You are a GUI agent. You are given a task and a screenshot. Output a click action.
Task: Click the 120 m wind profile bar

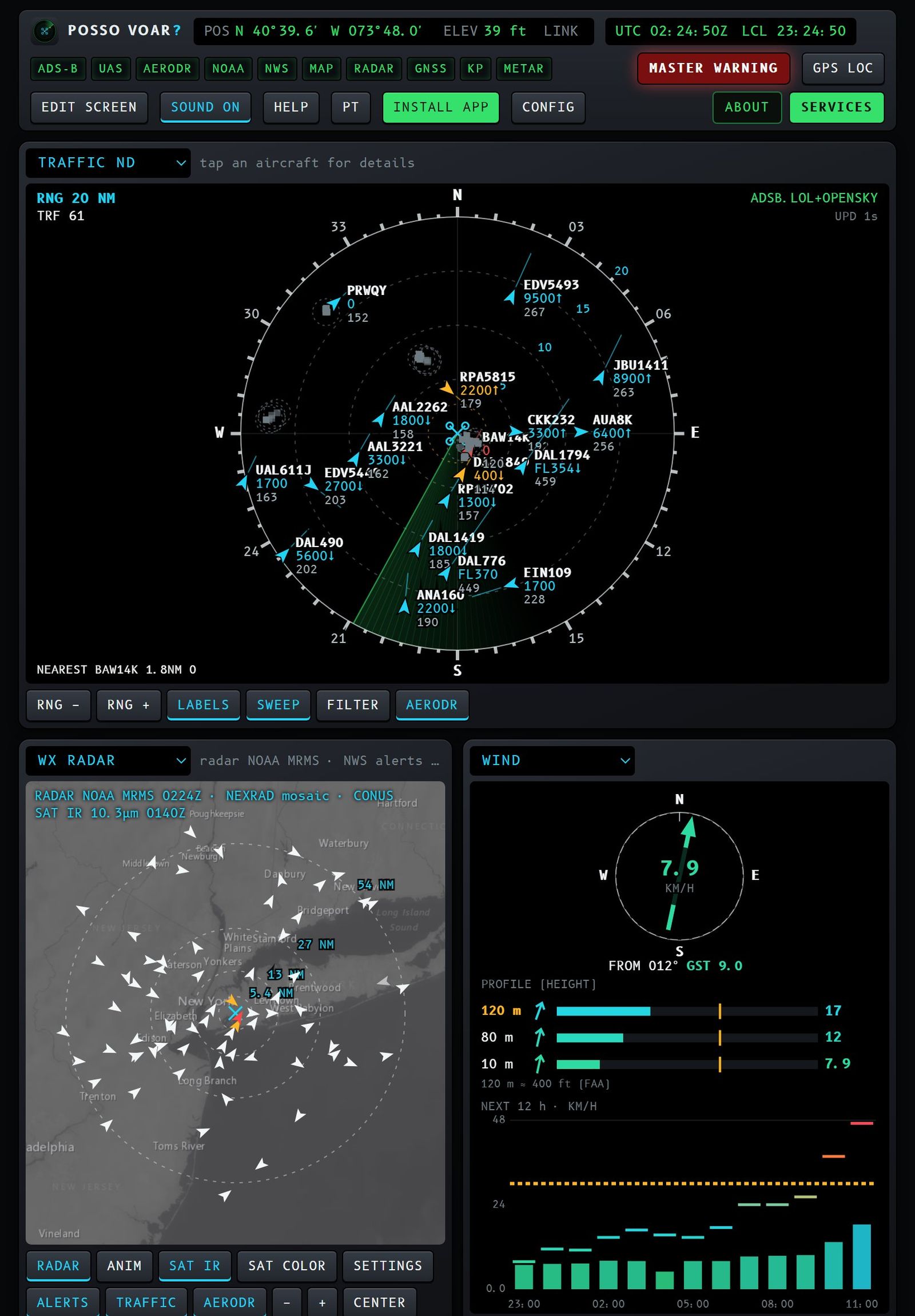coord(687,1011)
